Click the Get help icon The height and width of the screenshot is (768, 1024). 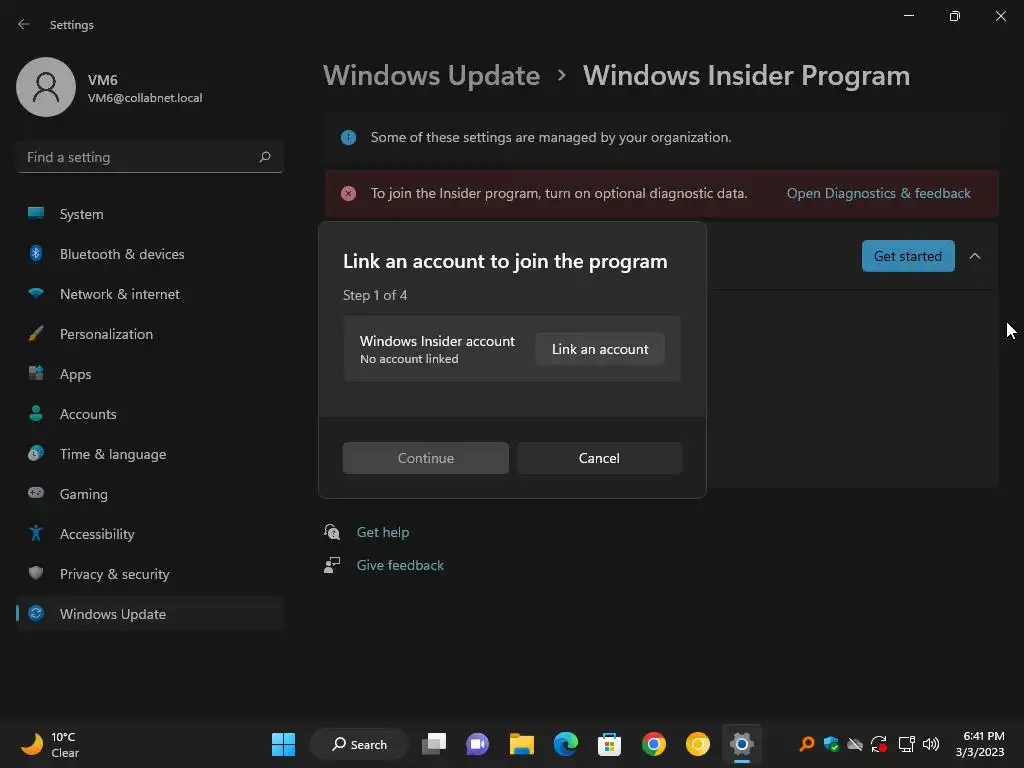[x=332, y=532]
